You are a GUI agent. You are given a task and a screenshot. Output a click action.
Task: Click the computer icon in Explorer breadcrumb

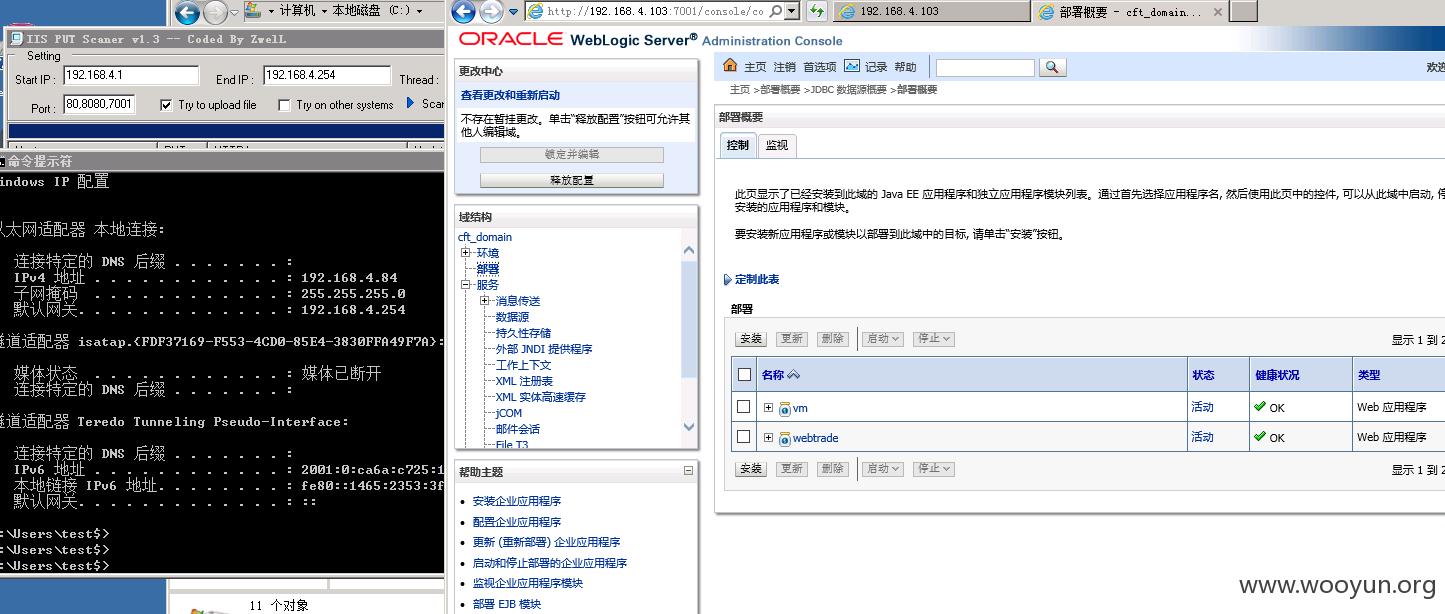point(254,11)
